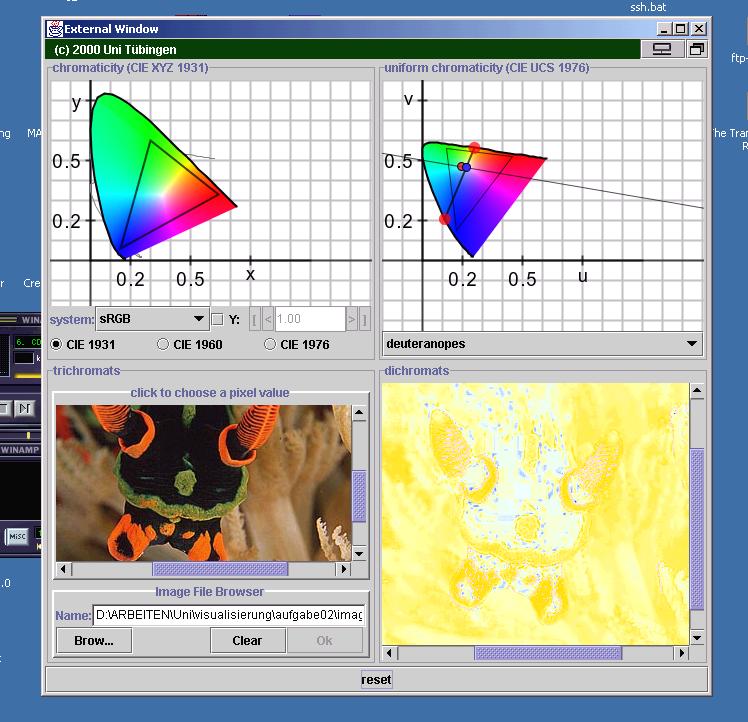Enable the Y luminance checkbox
The width and height of the screenshot is (748, 722).
pos(217,320)
